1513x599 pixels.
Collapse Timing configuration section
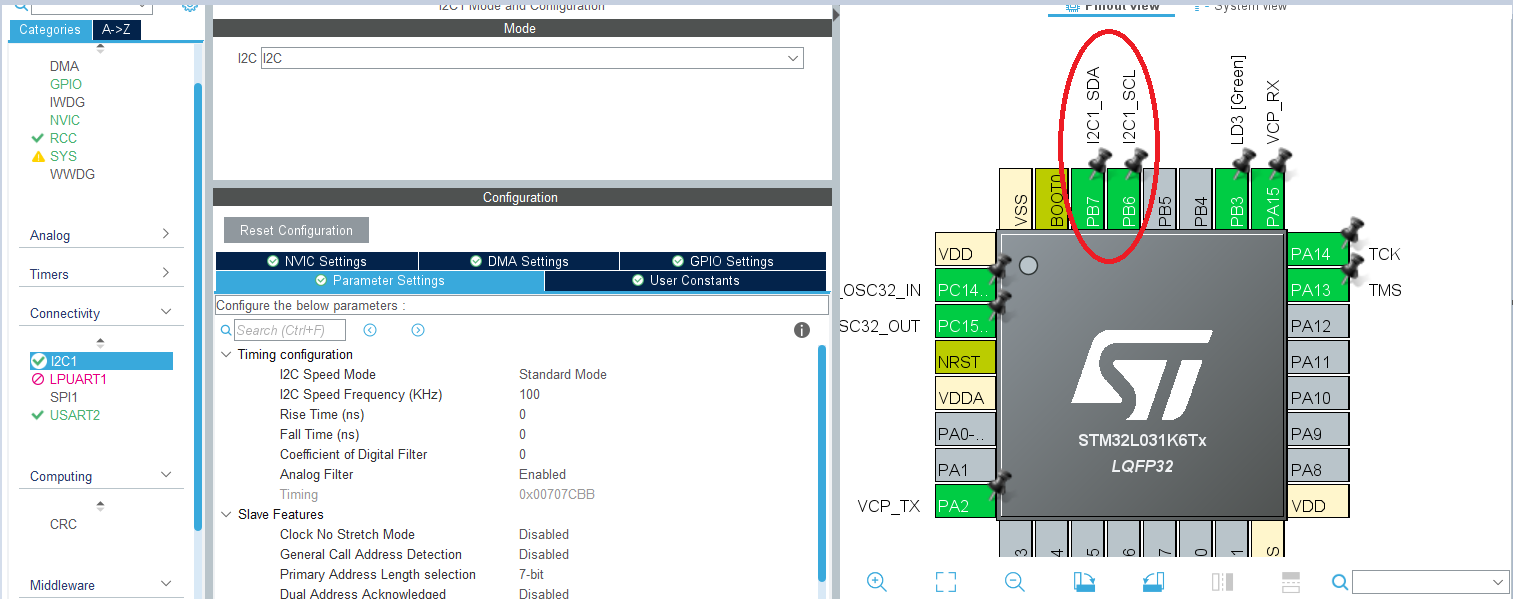coord(224,354)
